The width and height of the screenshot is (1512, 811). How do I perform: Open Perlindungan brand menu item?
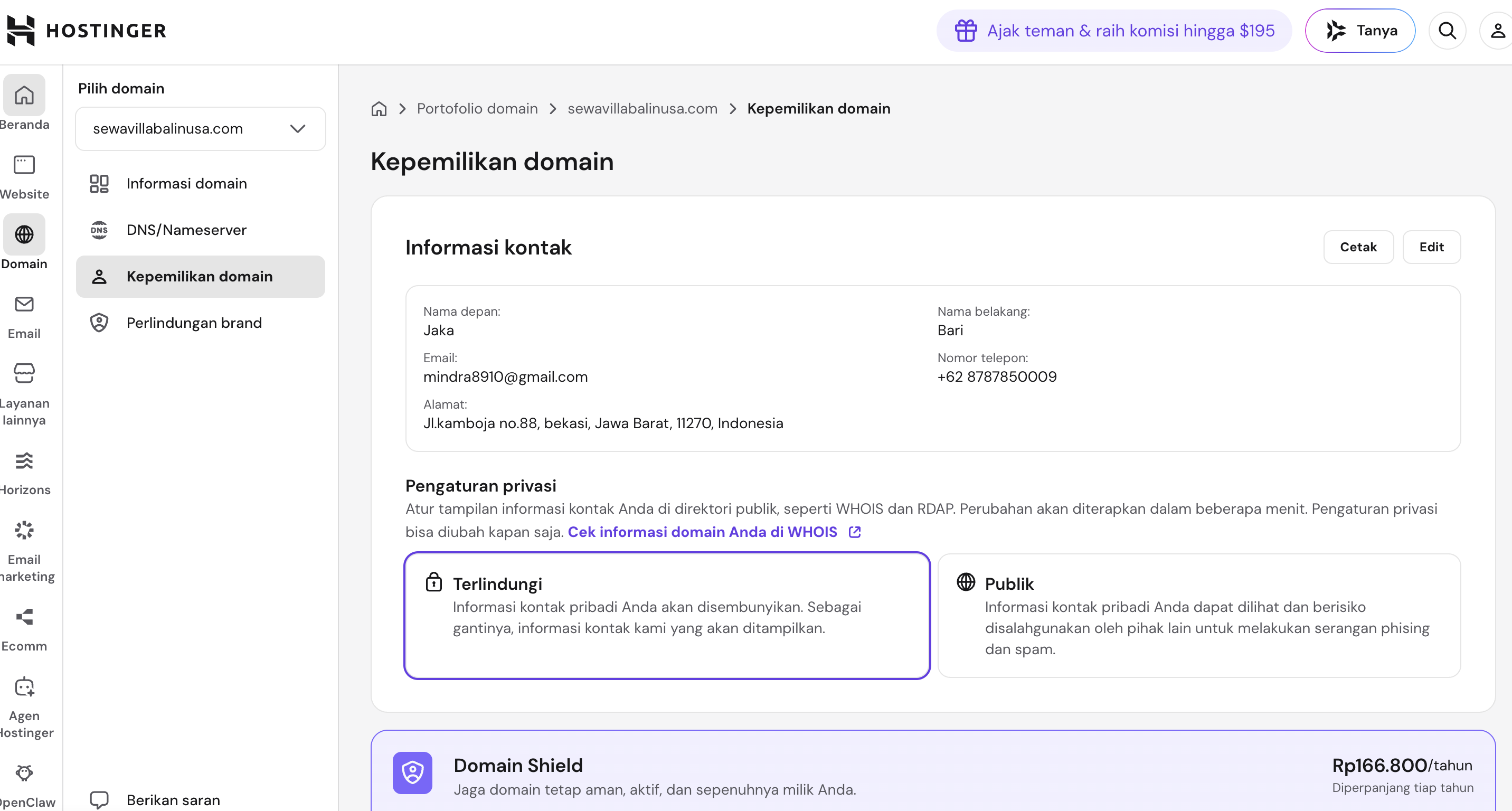coord(200,323)
